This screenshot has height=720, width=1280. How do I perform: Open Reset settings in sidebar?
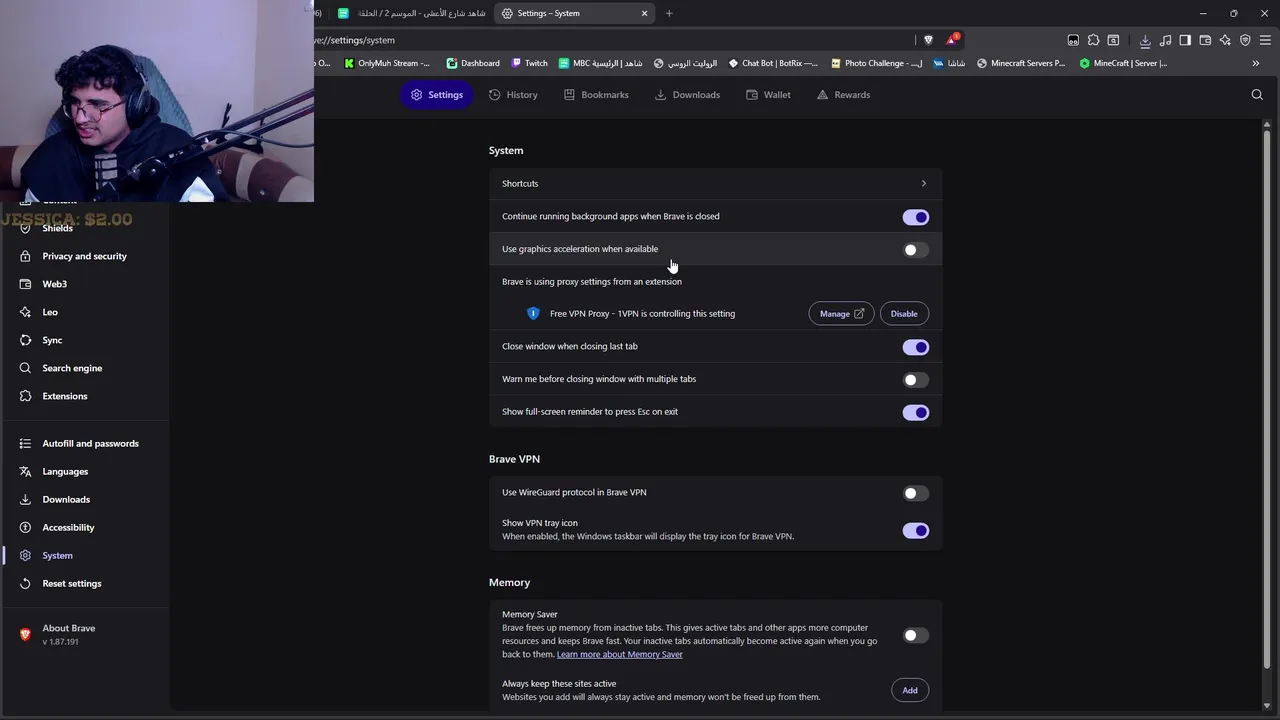(x=72, y=583)
